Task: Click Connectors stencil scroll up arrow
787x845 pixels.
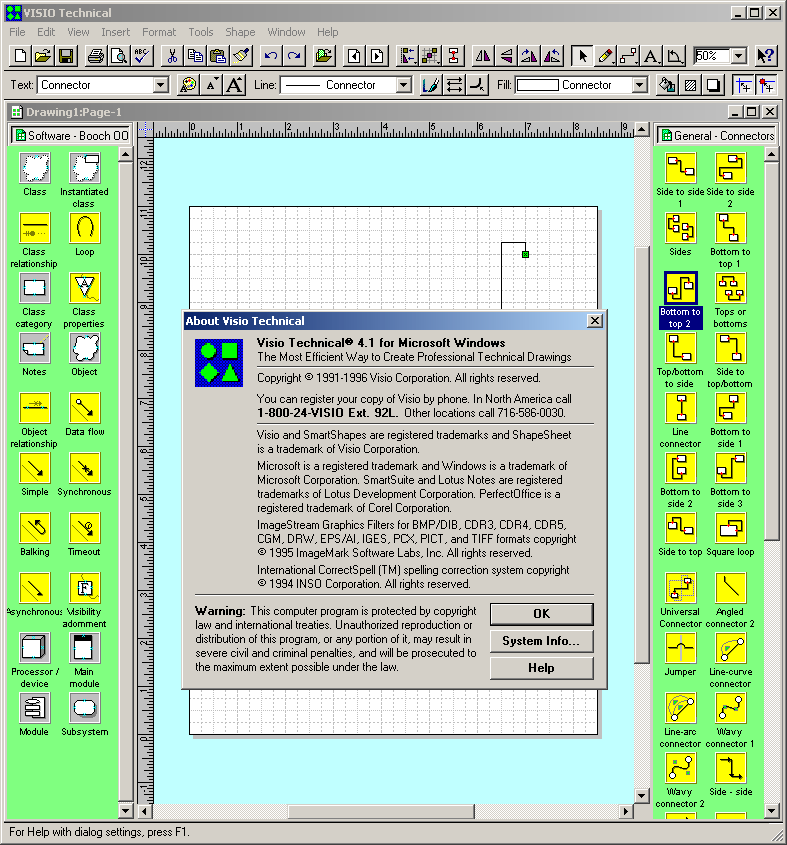Action: (x=771, y=155)
